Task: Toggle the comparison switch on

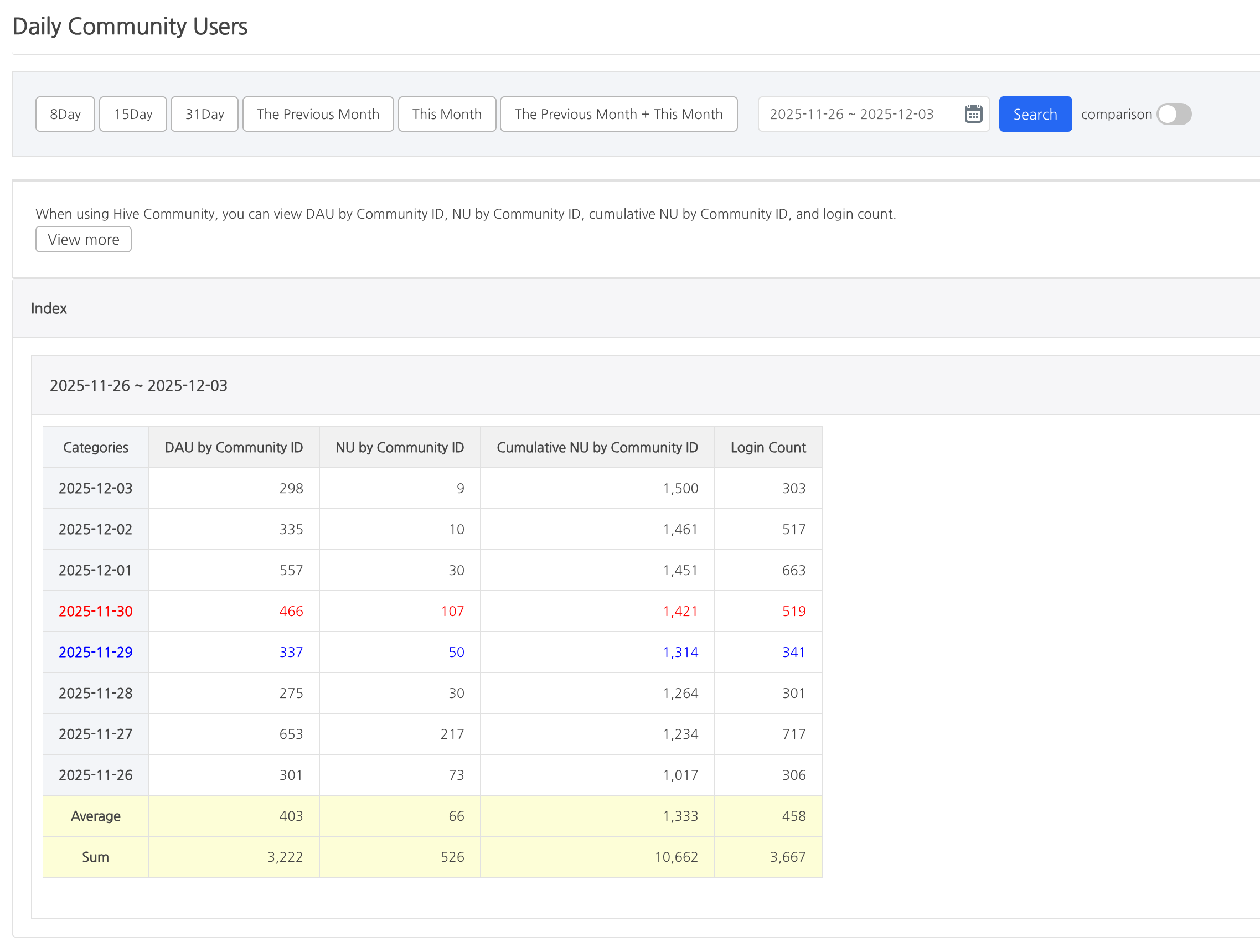Action: (x=1174, y=114)
